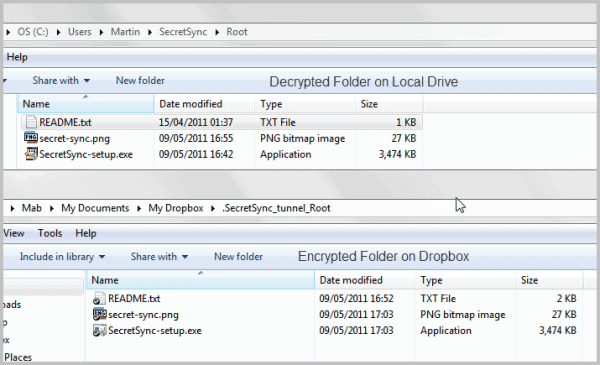
Task: Open Share with dropdown in the Dropbox window
Action: click(159, 257)
